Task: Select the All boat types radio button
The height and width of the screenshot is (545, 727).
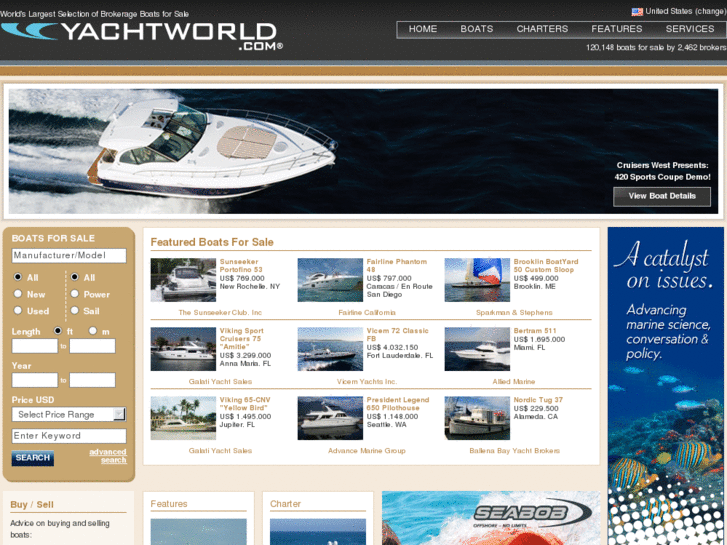Action: click(x=75, y=277)
